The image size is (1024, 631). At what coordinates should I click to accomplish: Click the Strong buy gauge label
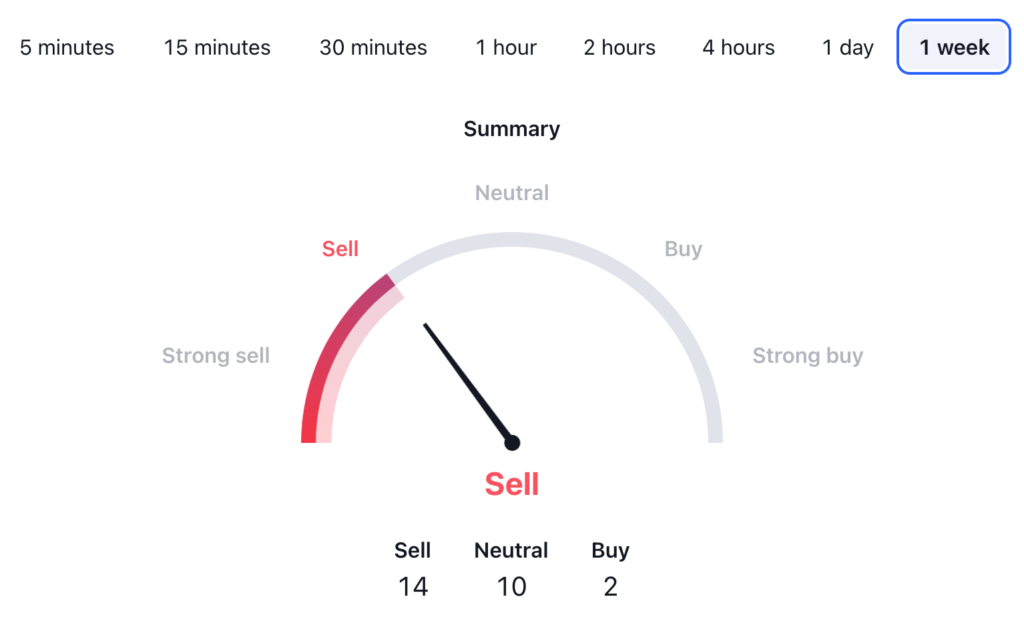coord(807,356)
